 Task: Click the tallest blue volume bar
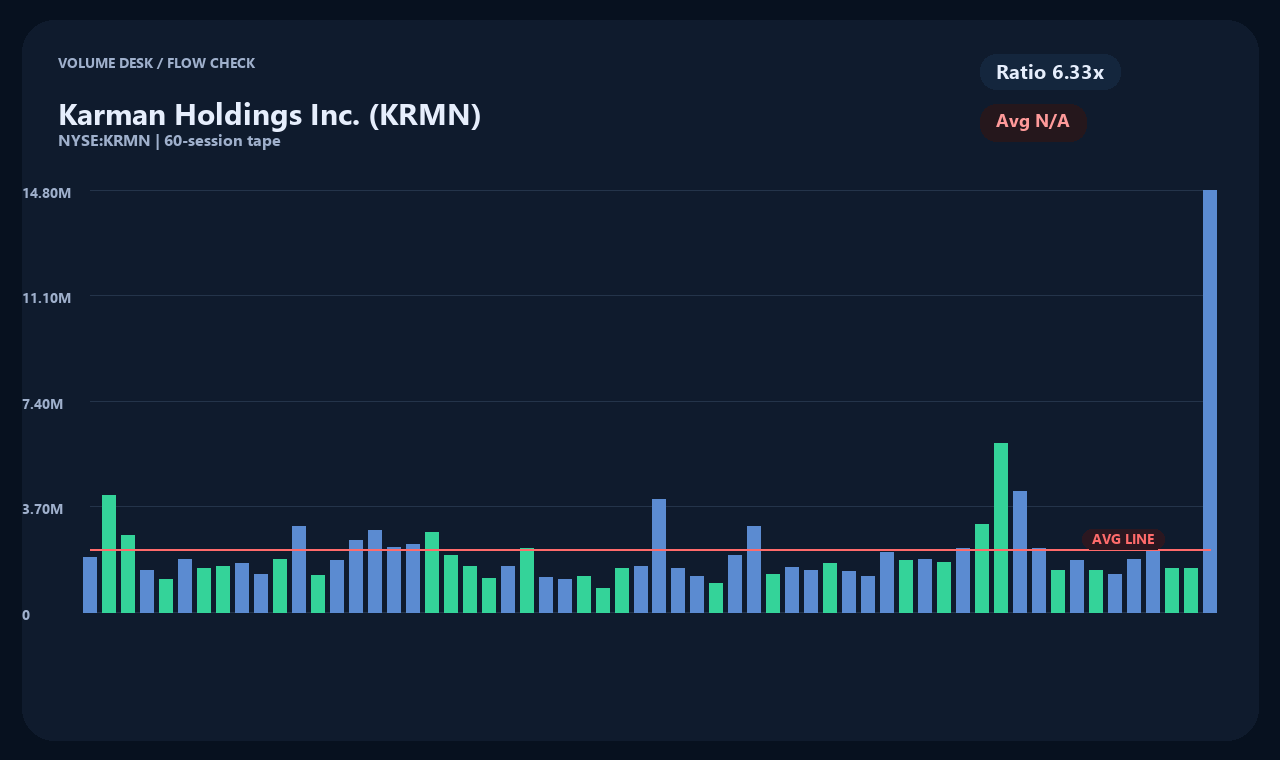pos(1210,401)
